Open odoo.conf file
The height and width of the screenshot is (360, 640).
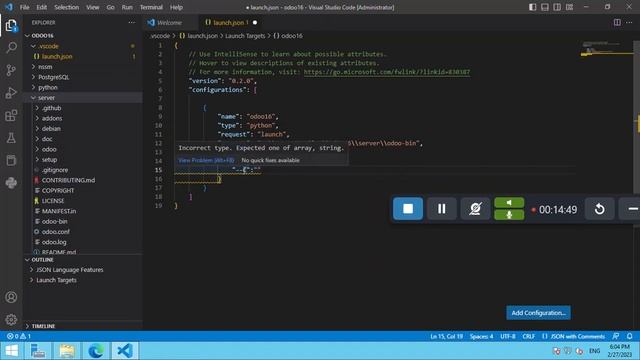[x=56, y=231]
